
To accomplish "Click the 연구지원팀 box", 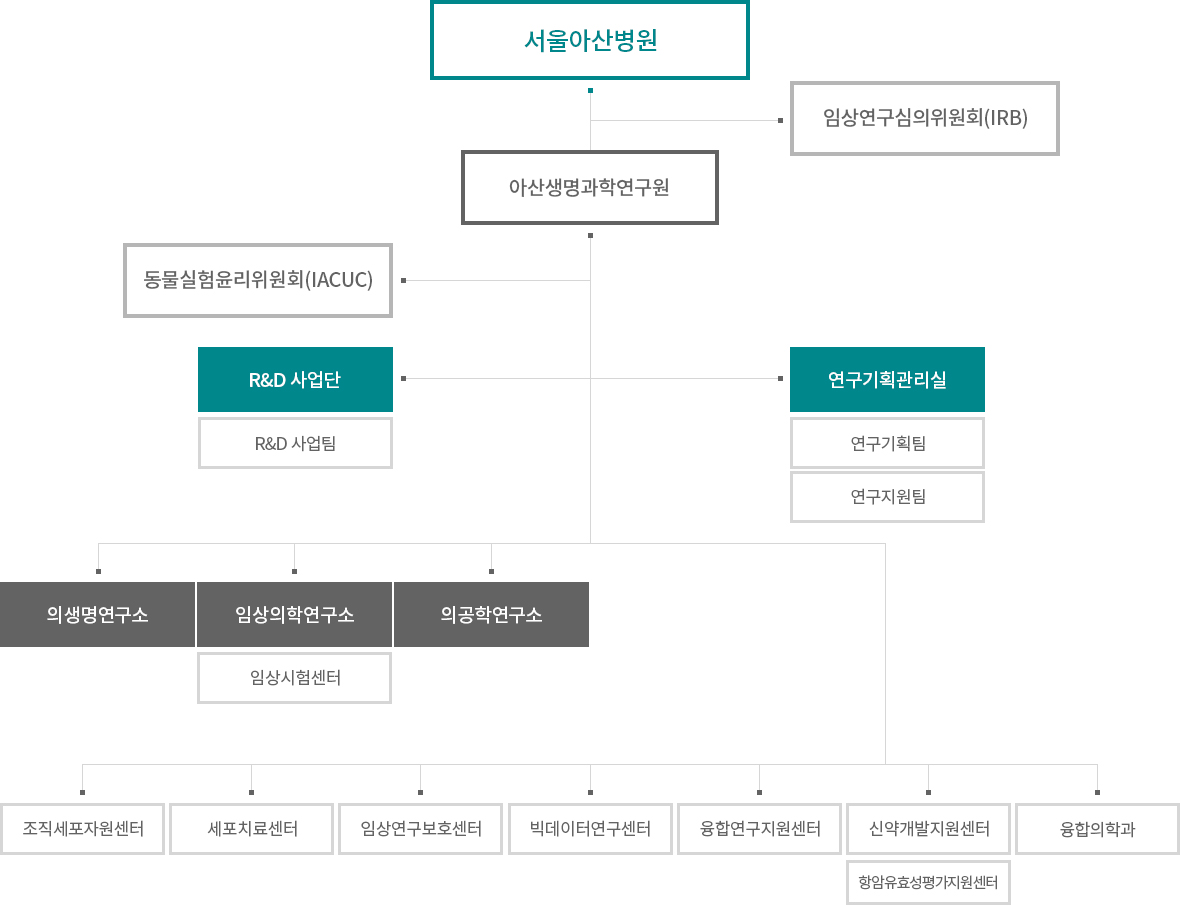I will pyautogui.click(x=887, y=497).
